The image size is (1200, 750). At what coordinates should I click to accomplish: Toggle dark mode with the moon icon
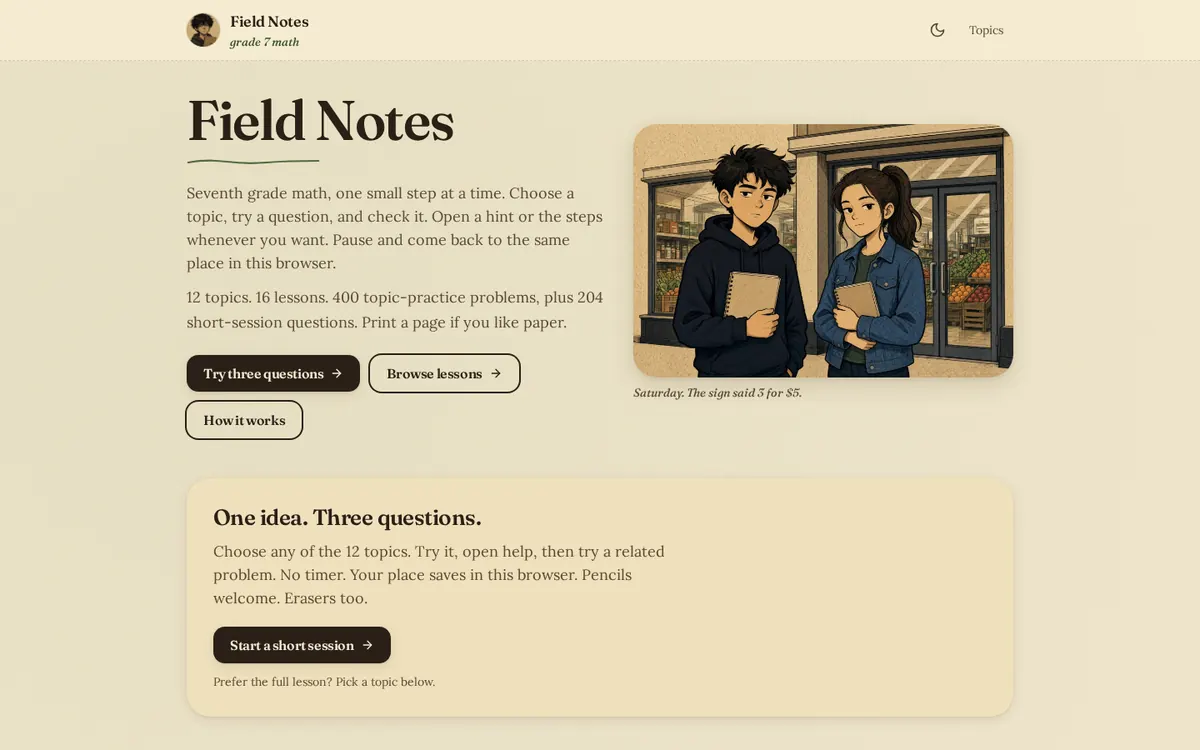[937, 30]
